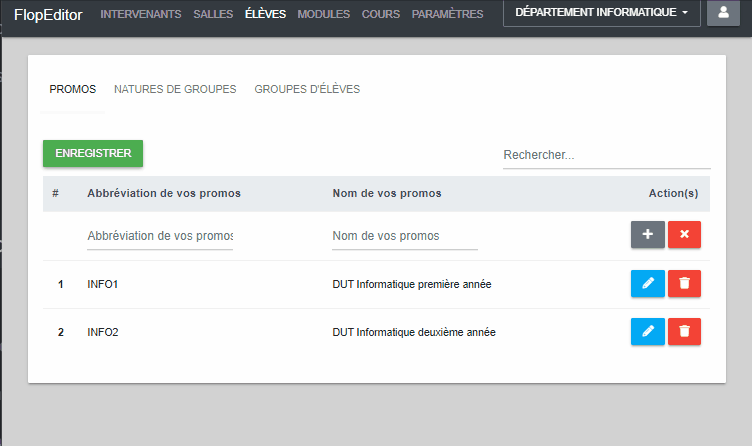The height and width of the screenshot is (446, 752).
Task: Click the pencil edit icon for INFO1
Action: 647,284
